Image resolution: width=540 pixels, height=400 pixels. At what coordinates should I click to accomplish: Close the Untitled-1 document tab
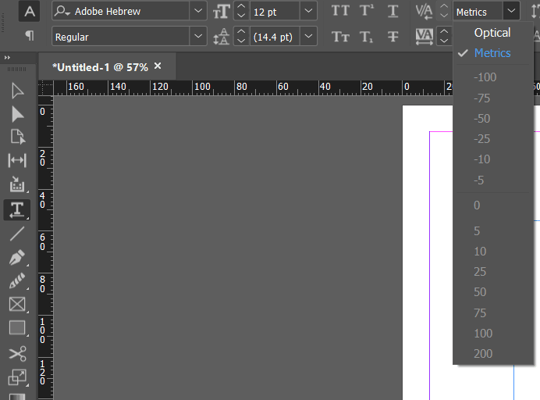pos(158,66)
